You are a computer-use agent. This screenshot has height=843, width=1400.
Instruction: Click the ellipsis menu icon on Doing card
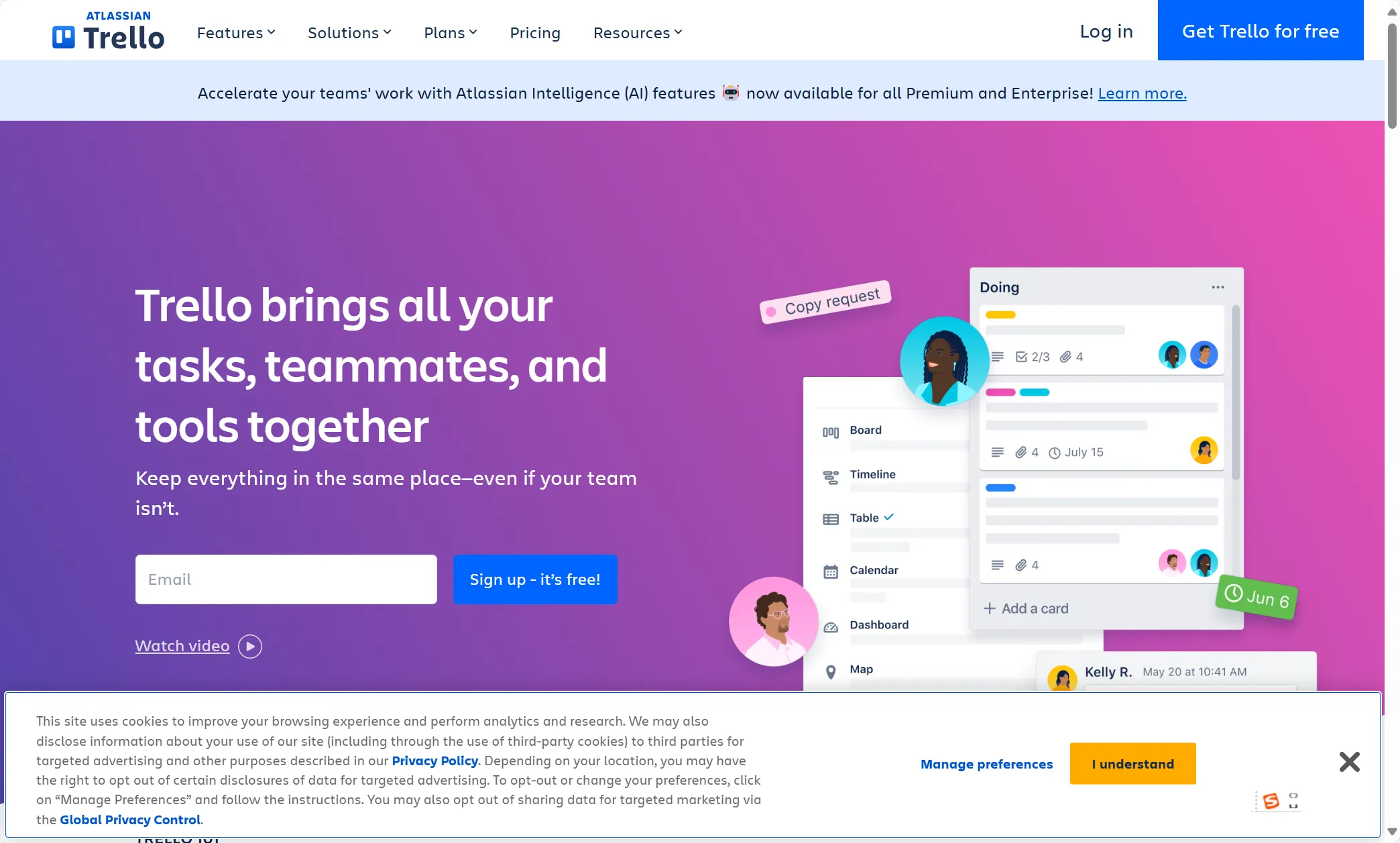(x=1218, y=287)
